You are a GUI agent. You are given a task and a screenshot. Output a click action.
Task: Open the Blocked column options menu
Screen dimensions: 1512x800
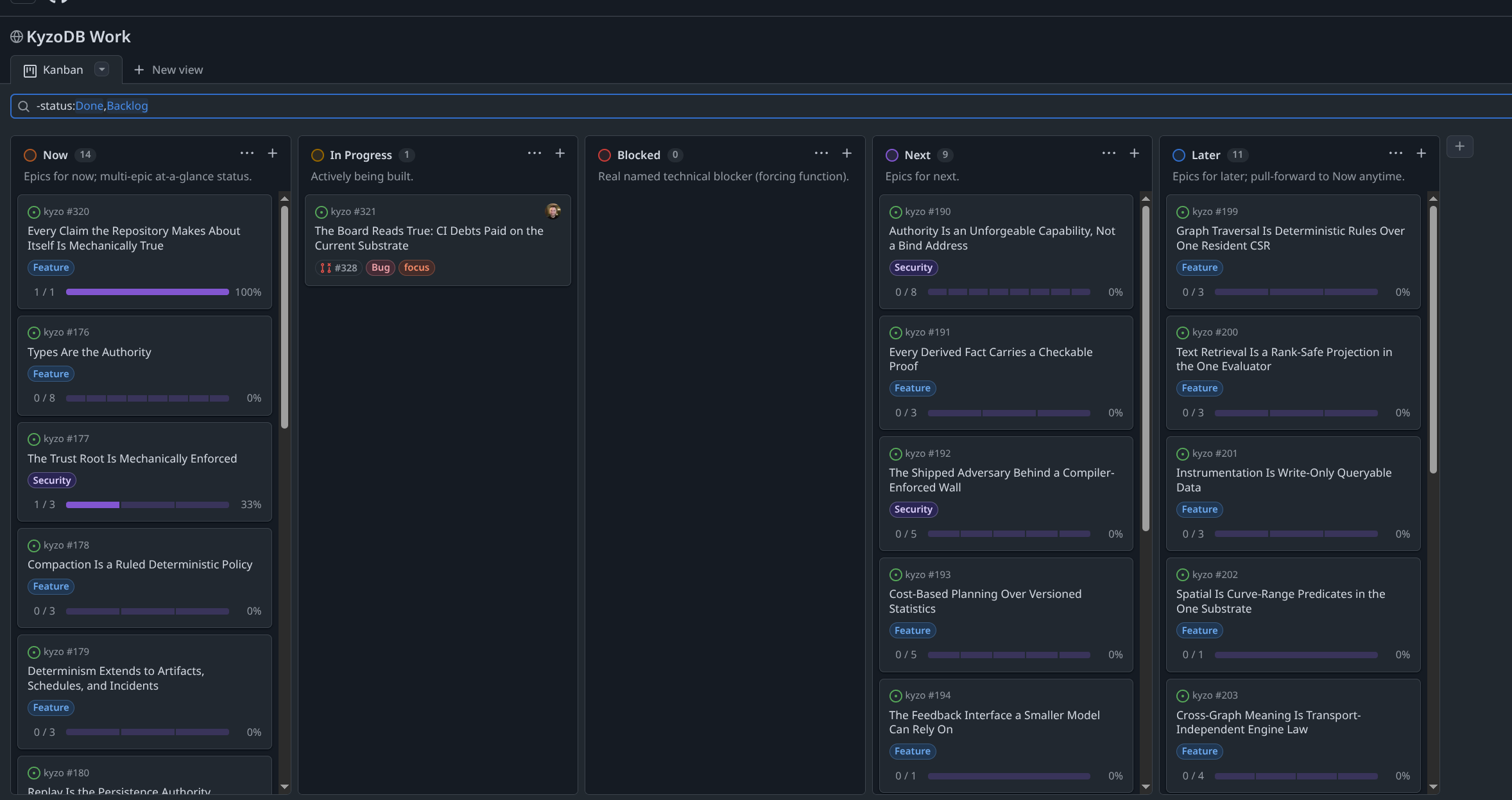click(x=821, y=153)
